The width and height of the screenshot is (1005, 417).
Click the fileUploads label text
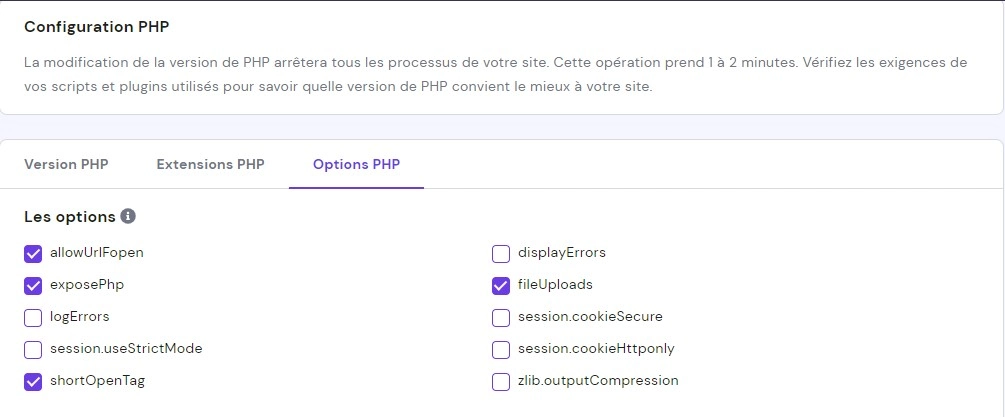(555, 285)
